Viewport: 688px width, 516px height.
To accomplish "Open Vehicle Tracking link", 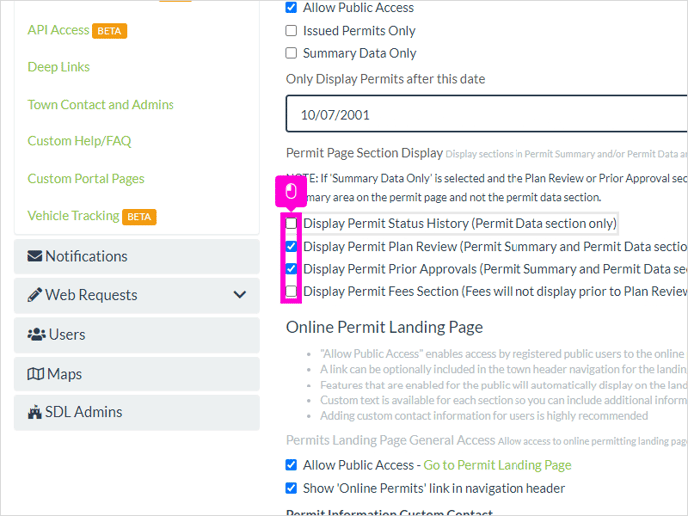I will tap(73, 216).
